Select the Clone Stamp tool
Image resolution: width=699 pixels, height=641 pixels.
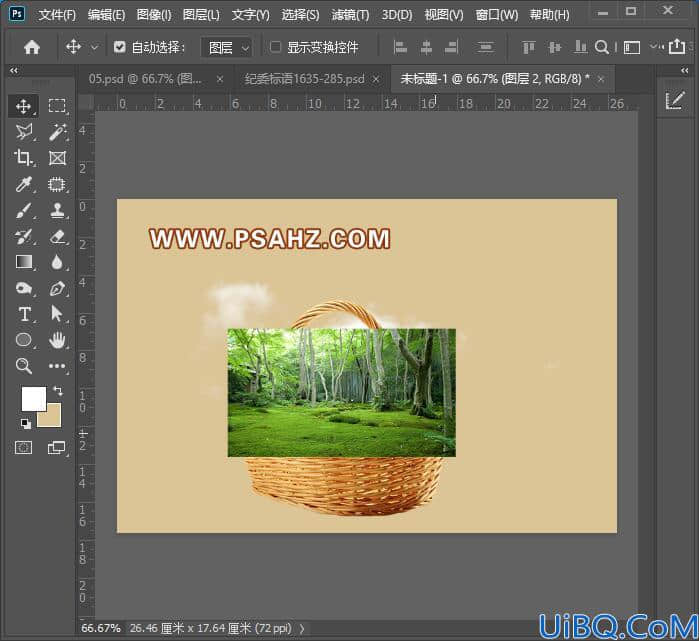click(x=57, y=210)
